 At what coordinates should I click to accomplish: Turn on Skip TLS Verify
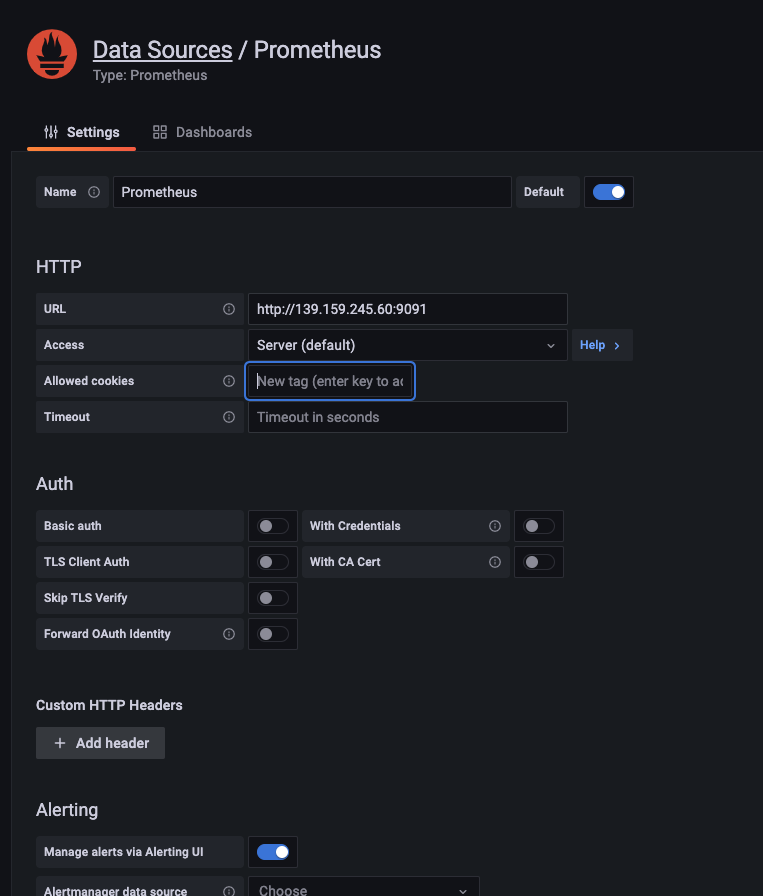point(273,598)
